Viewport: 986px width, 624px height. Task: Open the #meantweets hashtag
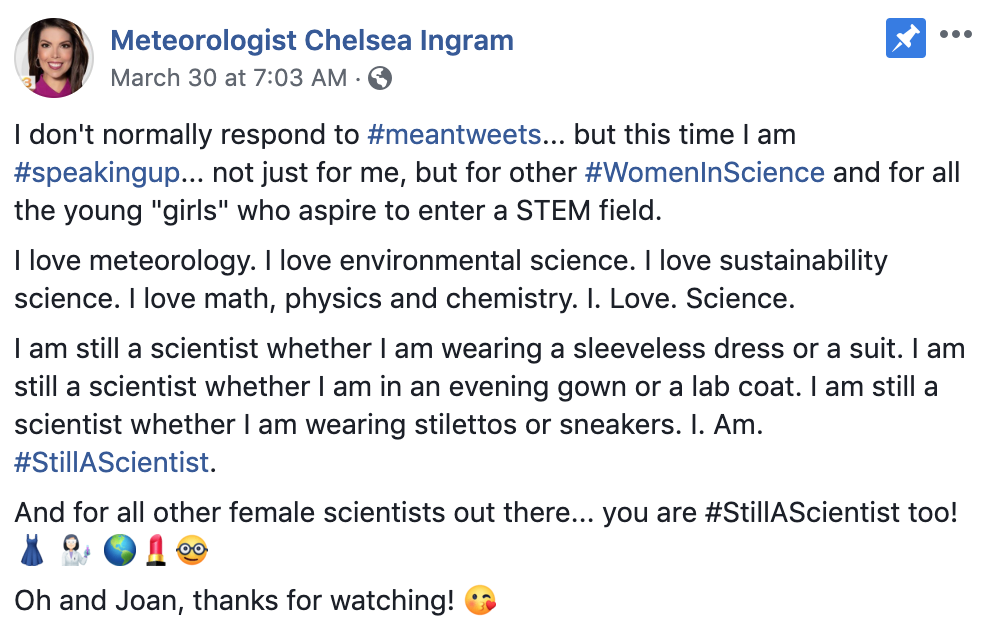454,134
